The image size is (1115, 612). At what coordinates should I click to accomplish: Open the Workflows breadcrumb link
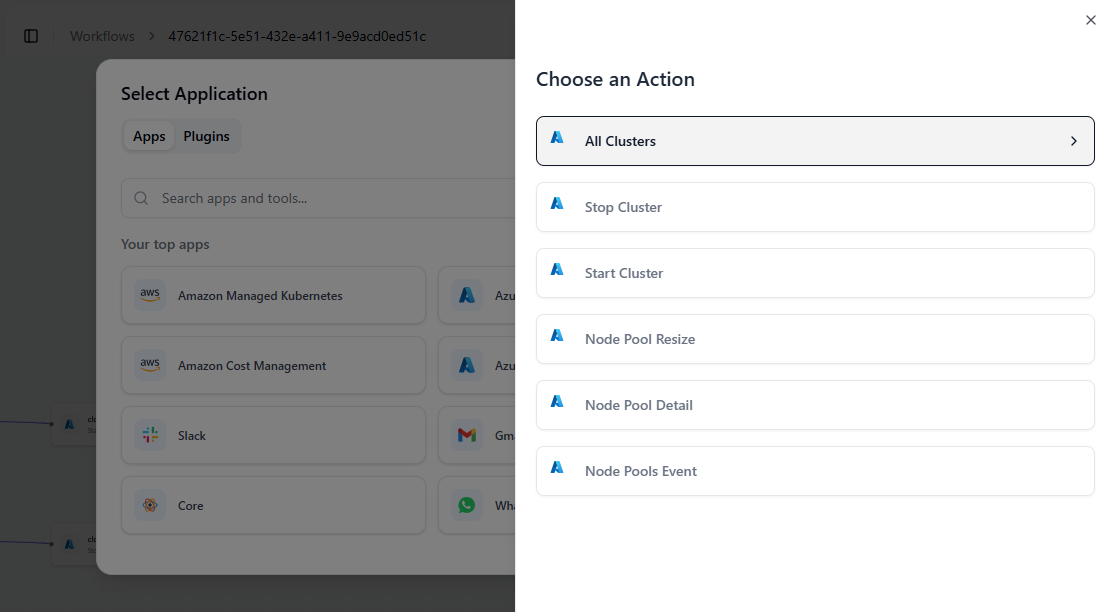(102, 36)
